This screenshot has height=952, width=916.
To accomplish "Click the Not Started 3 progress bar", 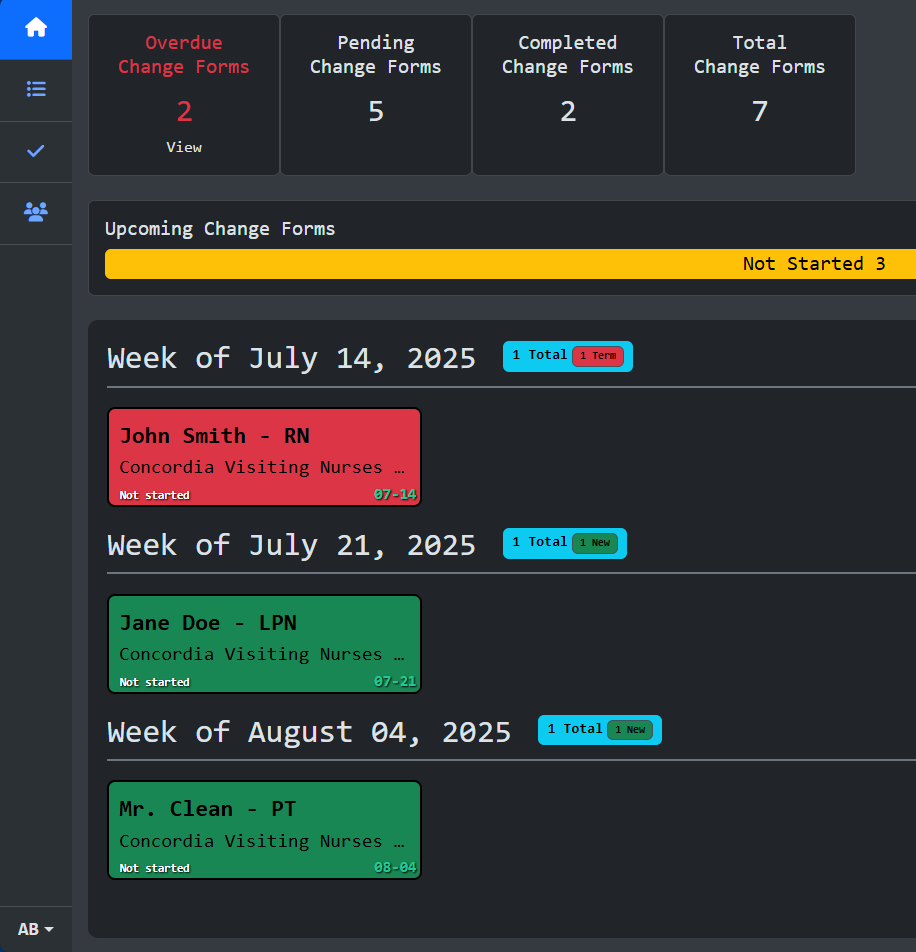I will pos(510,264).
